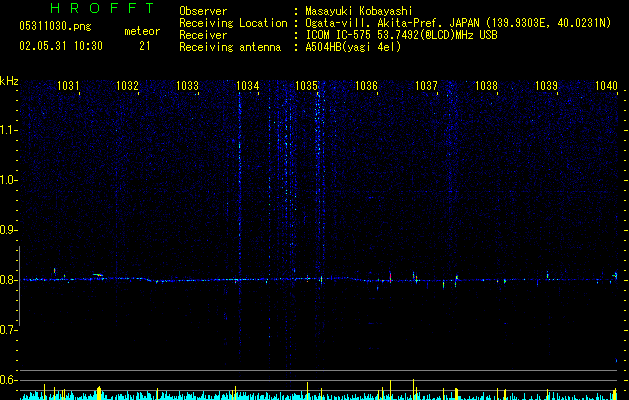Click the 1039 time axis marker
Image resolution: width=629 pixels, height=400 pixels.
[x=546, y=86]
